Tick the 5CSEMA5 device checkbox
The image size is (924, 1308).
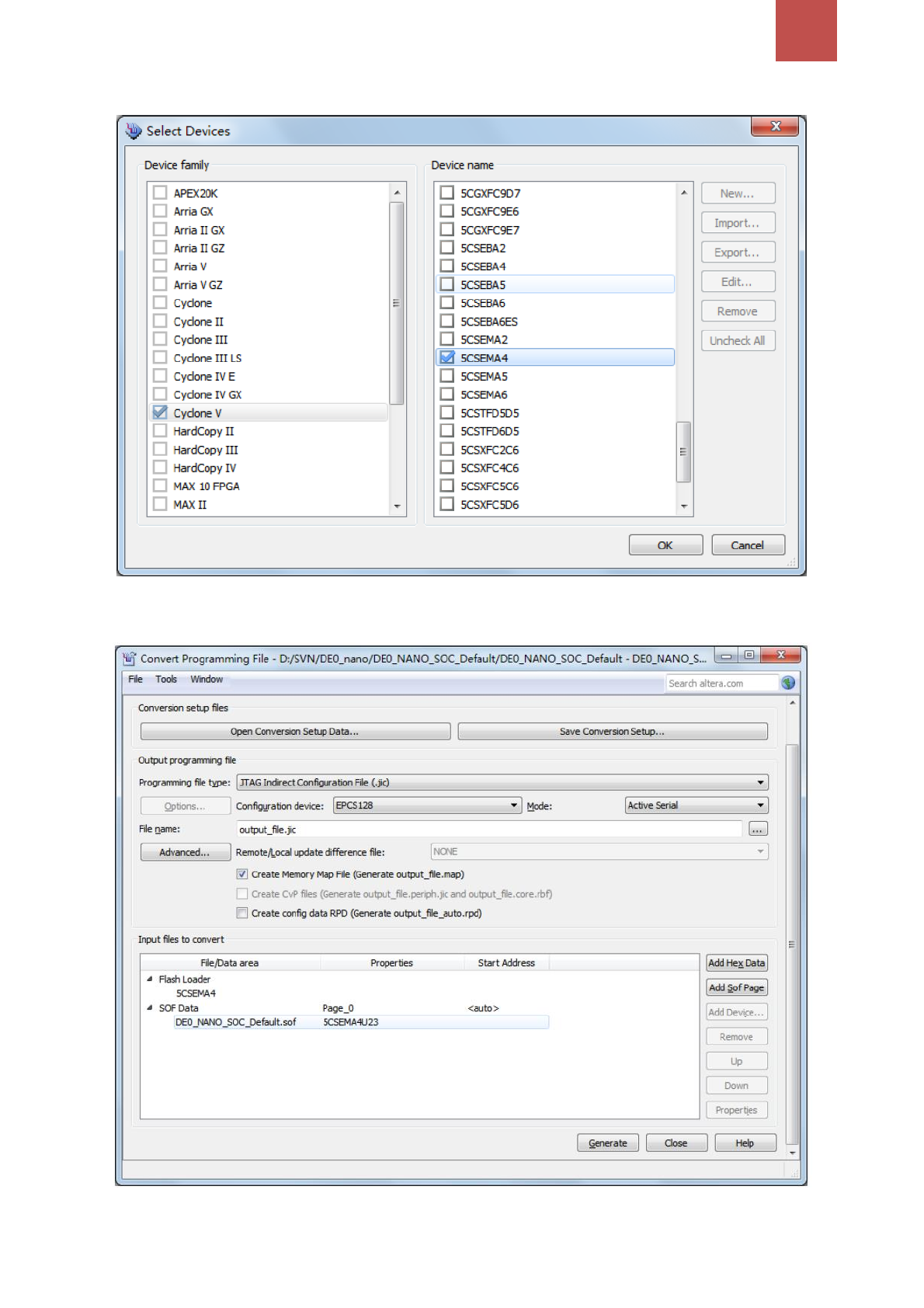[x=447, y=376]
